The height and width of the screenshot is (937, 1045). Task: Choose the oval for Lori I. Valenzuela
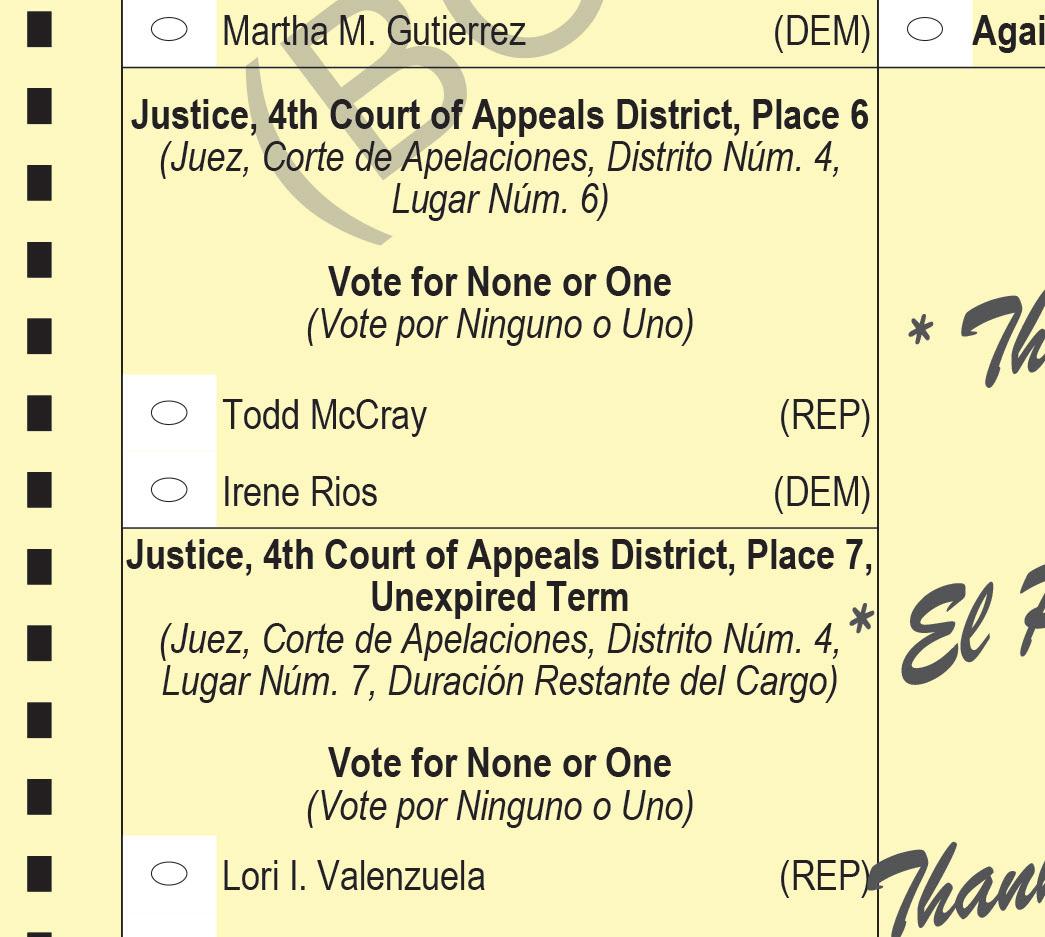[x=169, y=874]
